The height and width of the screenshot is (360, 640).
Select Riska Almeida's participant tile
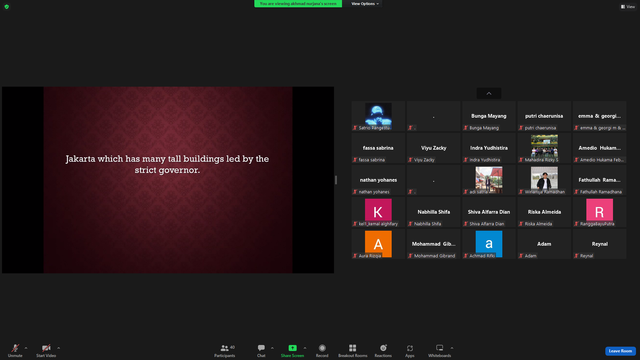pyautogui.click(x=544, y=212)
